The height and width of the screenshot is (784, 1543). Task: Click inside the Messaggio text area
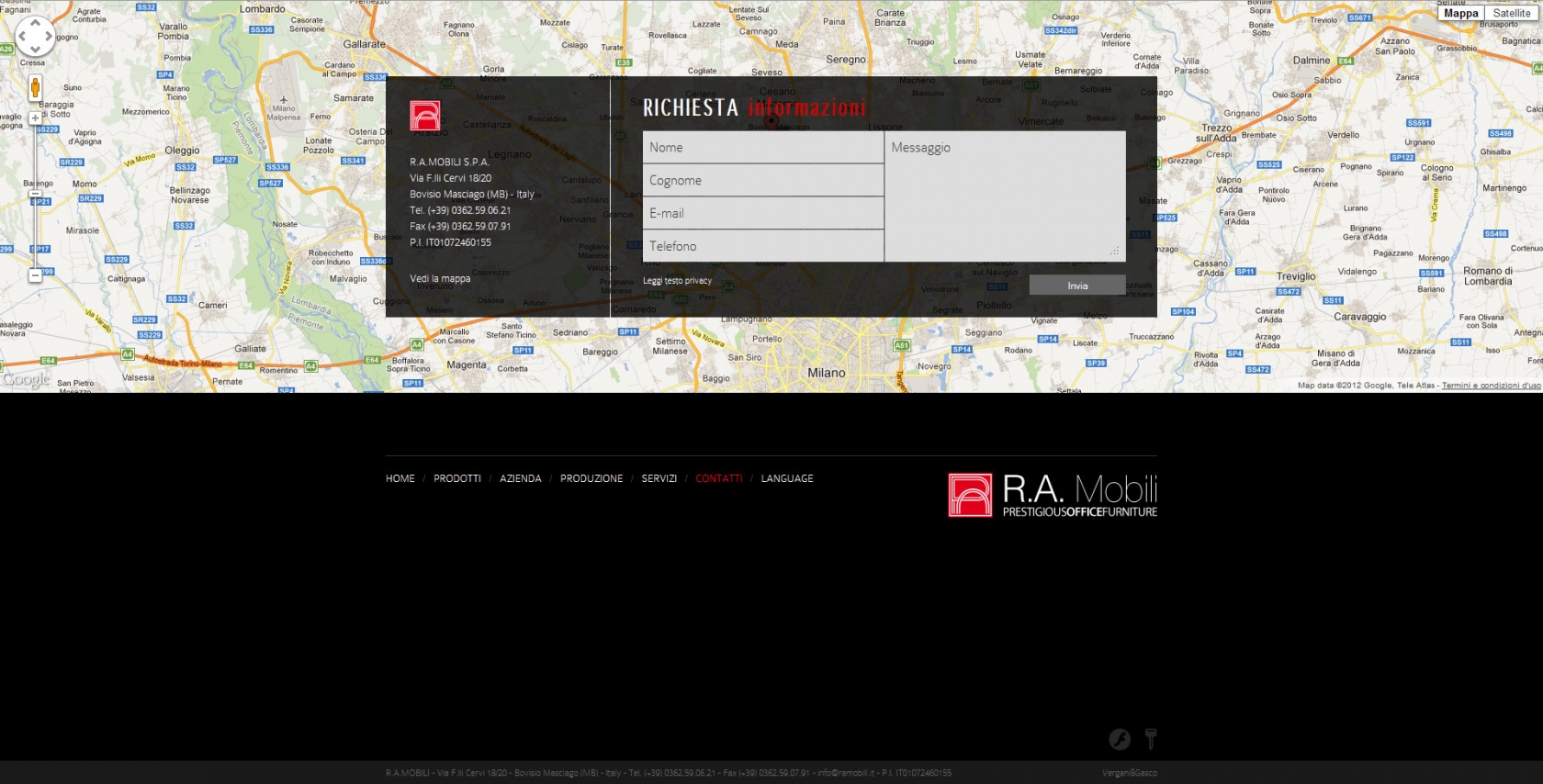point(1005,196)
